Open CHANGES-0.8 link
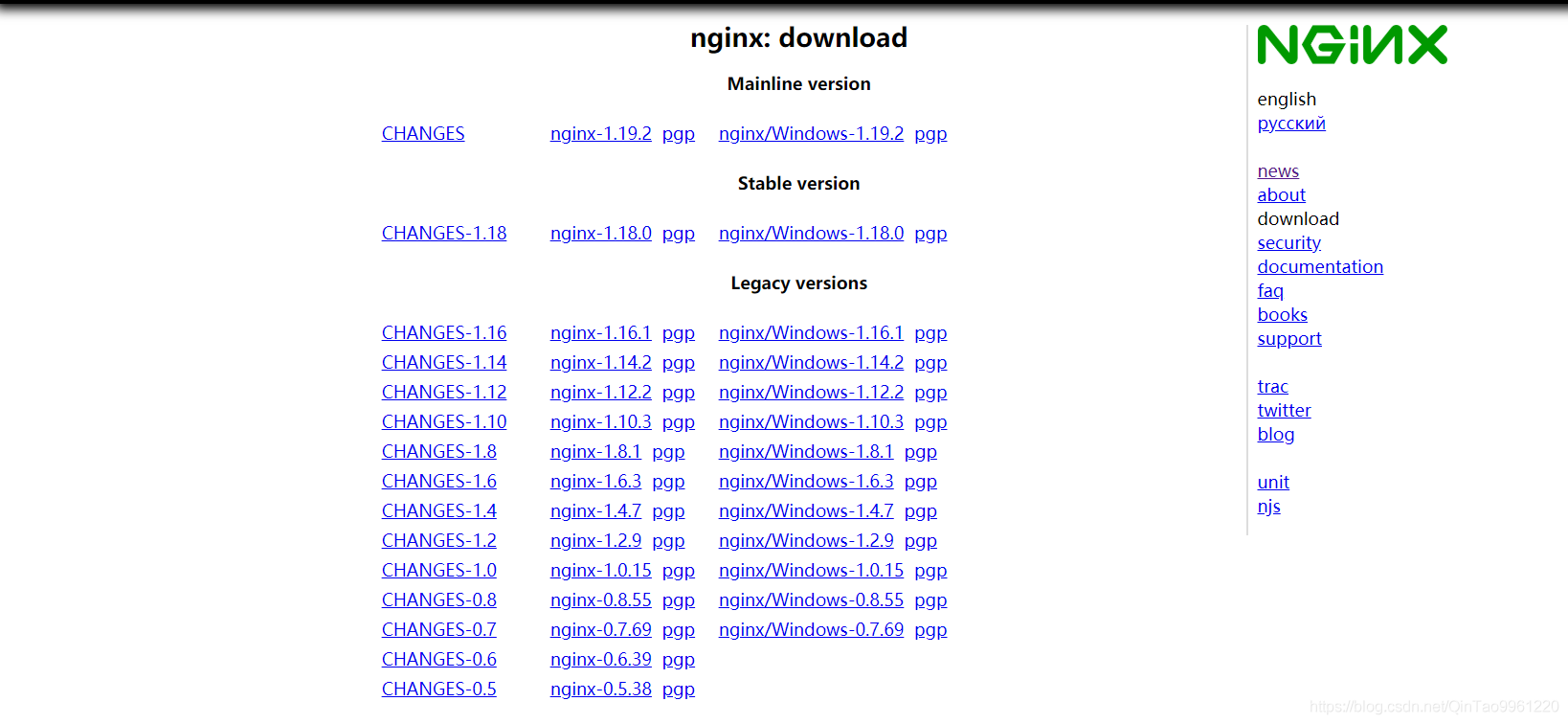 (x=439, y=600)
